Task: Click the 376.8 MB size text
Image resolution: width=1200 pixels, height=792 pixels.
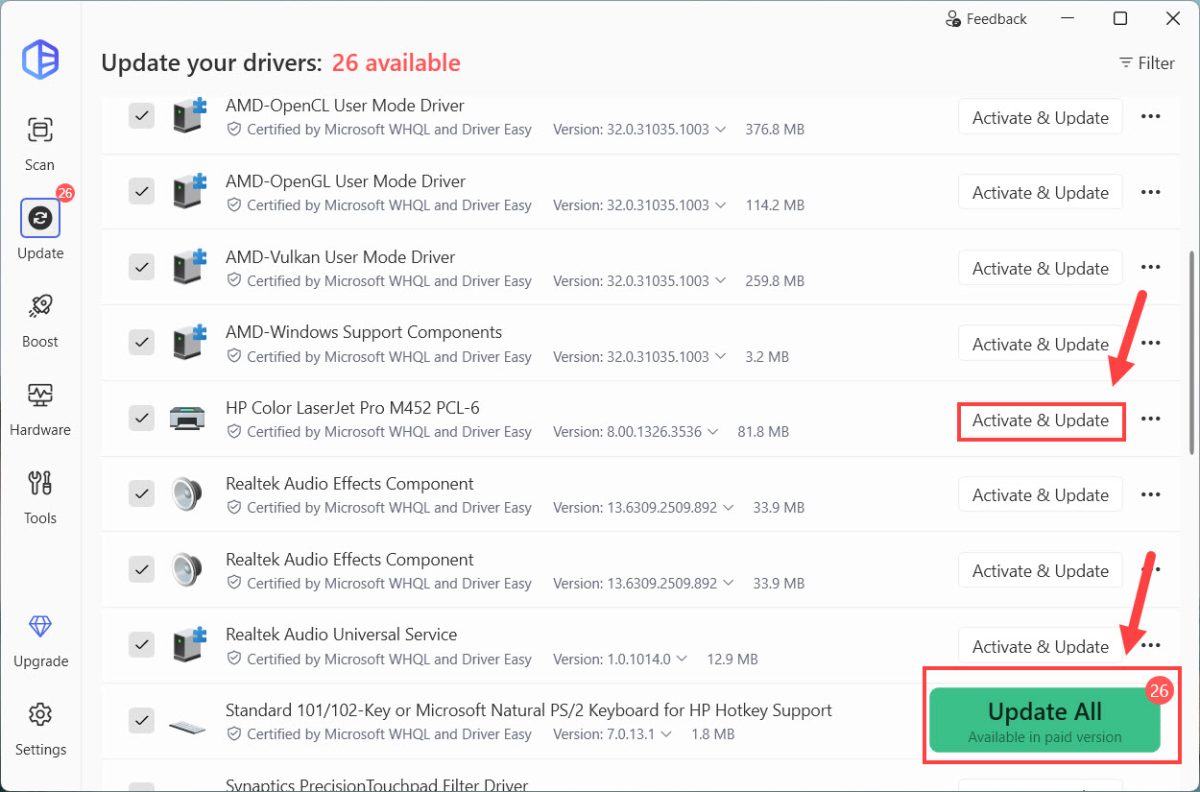Action: 775,130
